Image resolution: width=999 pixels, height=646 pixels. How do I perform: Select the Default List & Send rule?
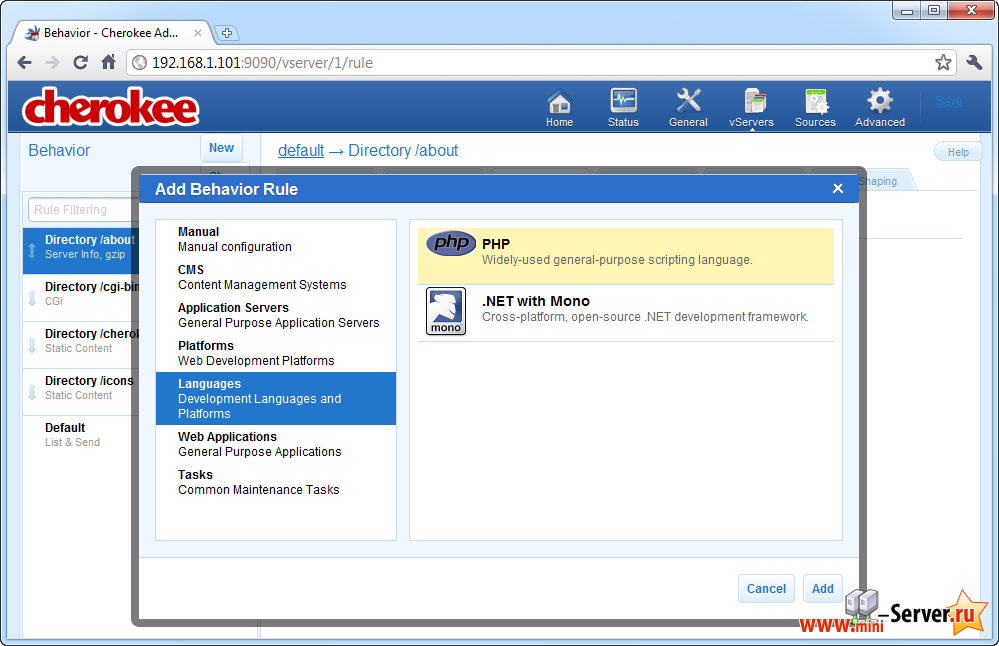point(81,435)
